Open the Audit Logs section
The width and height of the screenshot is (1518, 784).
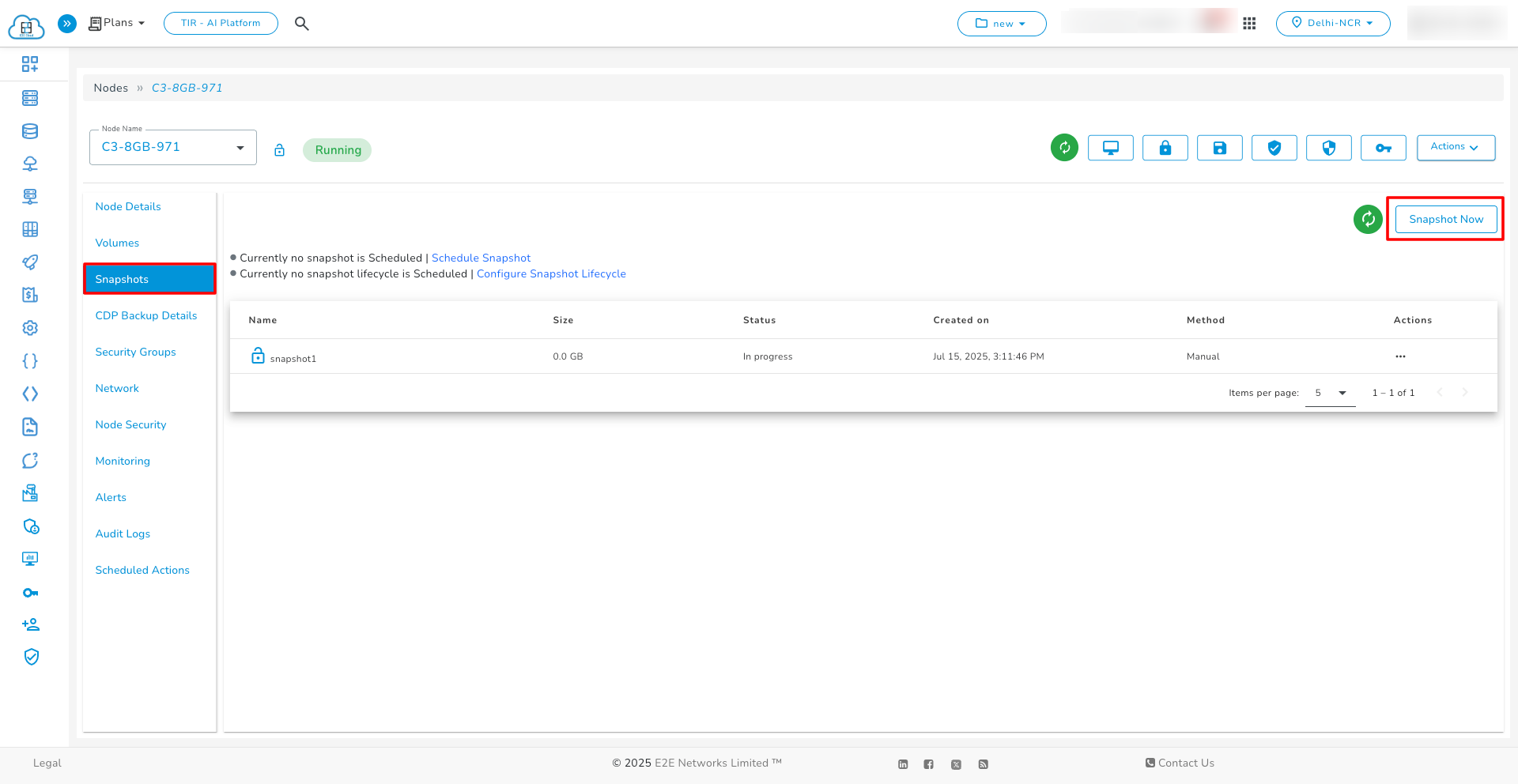(x=123, y=533)
